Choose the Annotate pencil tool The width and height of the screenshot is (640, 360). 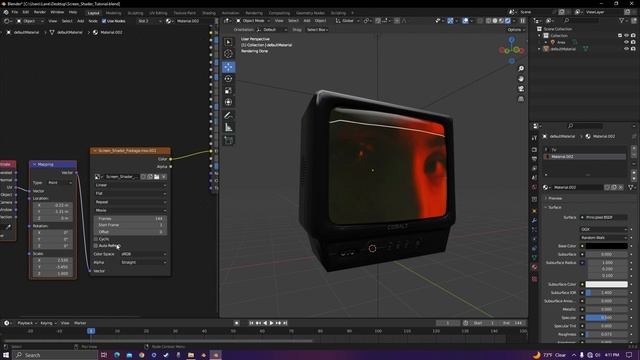[229, 116]
